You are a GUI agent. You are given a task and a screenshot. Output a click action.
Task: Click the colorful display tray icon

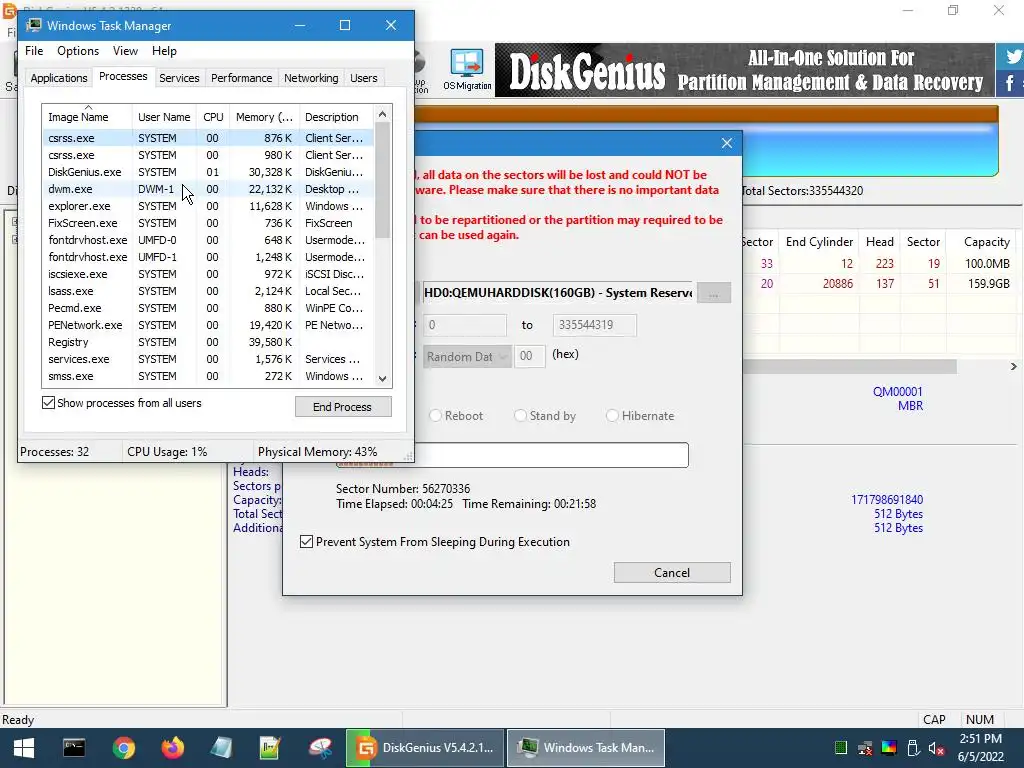(x=889, y=748)
